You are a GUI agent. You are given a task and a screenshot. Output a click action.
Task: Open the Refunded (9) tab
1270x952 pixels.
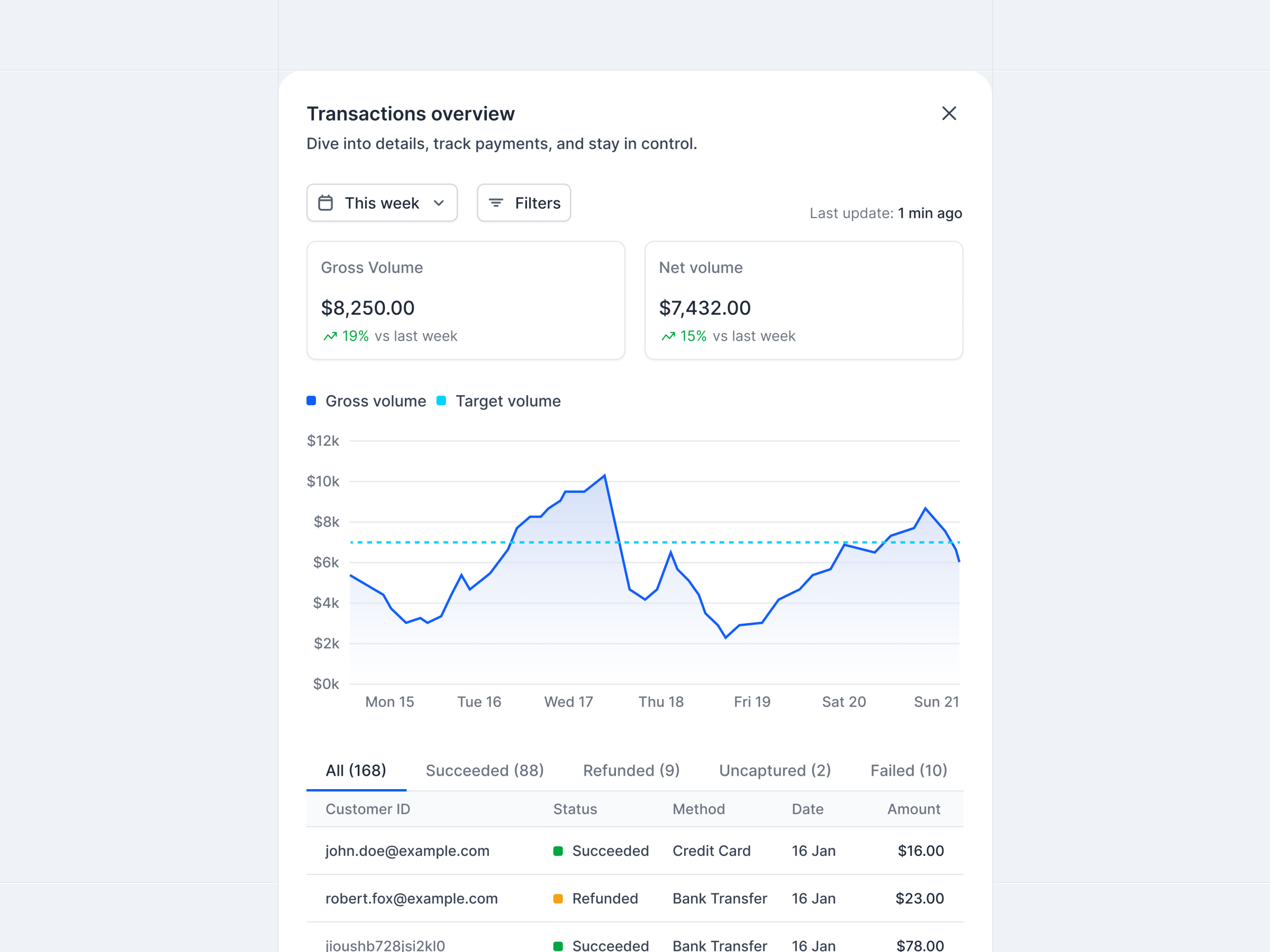630,770
